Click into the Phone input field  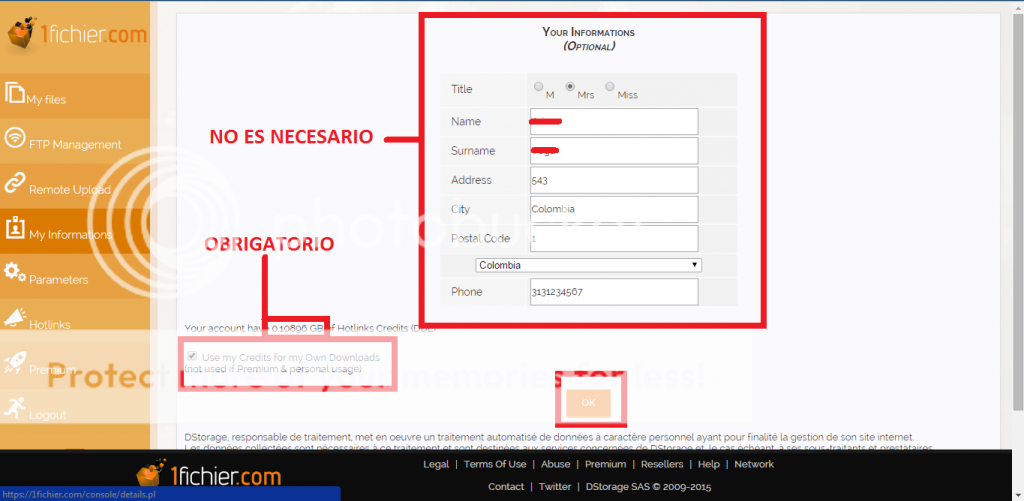pyautogui.click(x=613, y=292)
